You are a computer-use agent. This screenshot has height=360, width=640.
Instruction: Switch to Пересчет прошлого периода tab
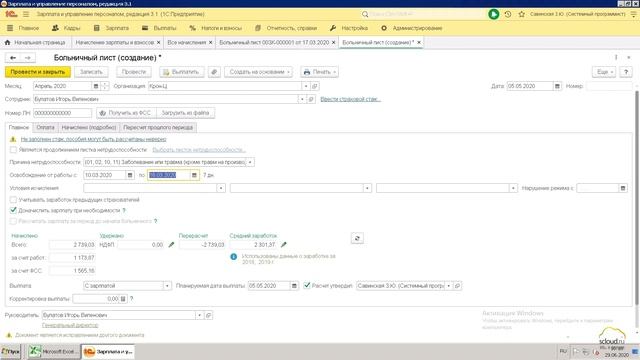[158, 128]
